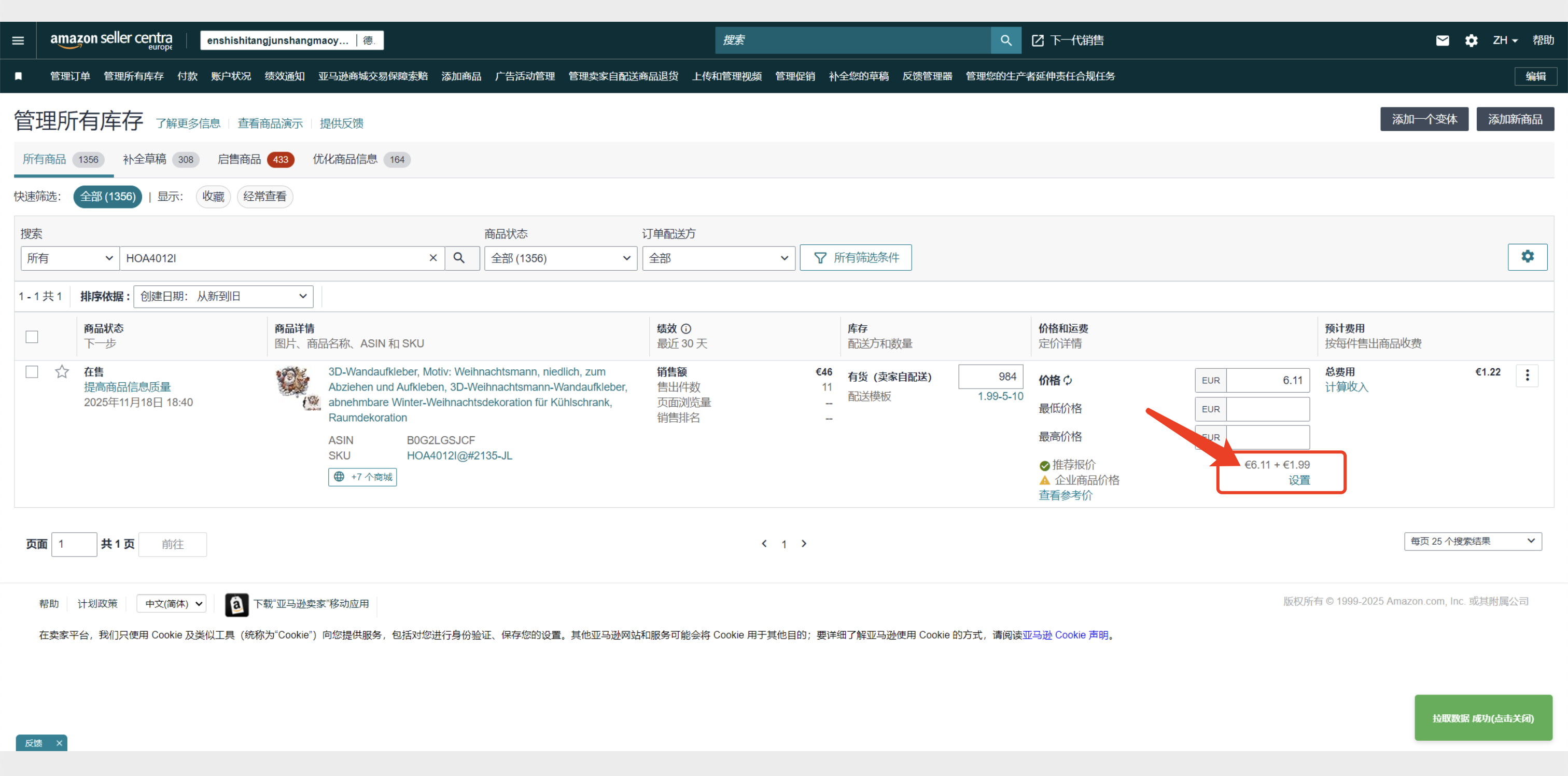Open the mail messages icon
The width and height of the screenshot is (1568, 776).
[1442, 40]
